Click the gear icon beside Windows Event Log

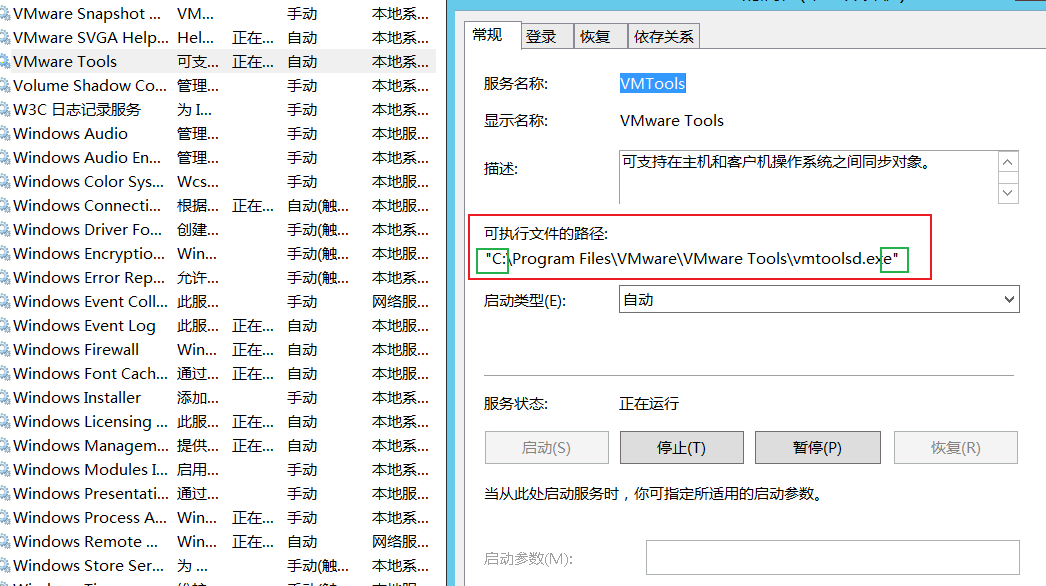pos(5,326)
